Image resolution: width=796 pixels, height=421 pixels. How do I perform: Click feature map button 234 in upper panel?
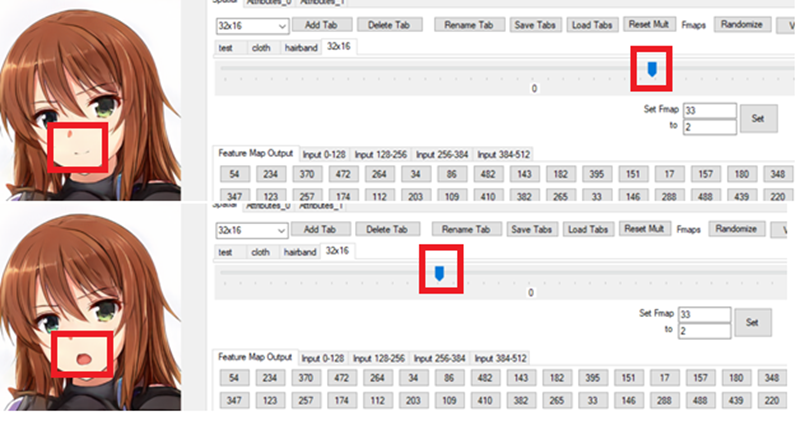pos(271,174)
